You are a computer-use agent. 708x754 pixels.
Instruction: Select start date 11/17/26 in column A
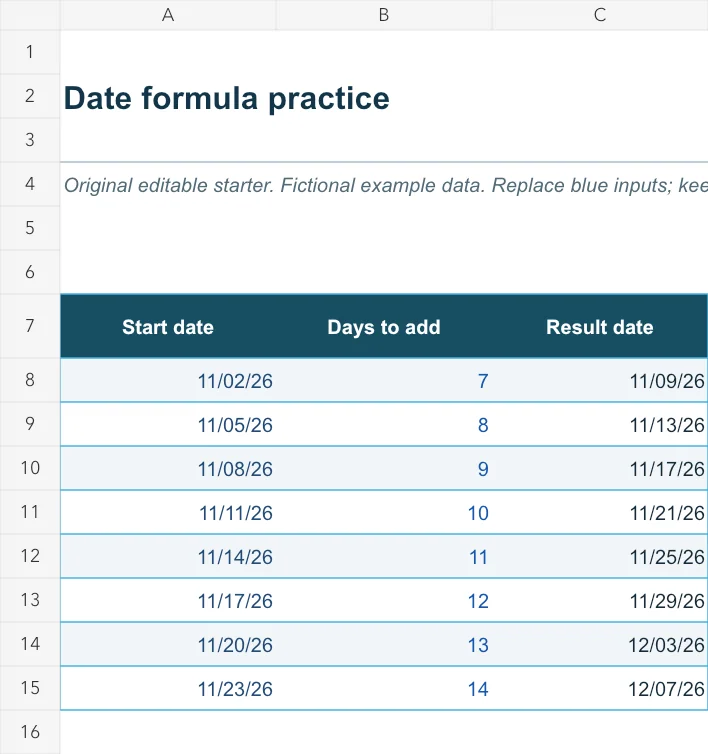(168, 600)
